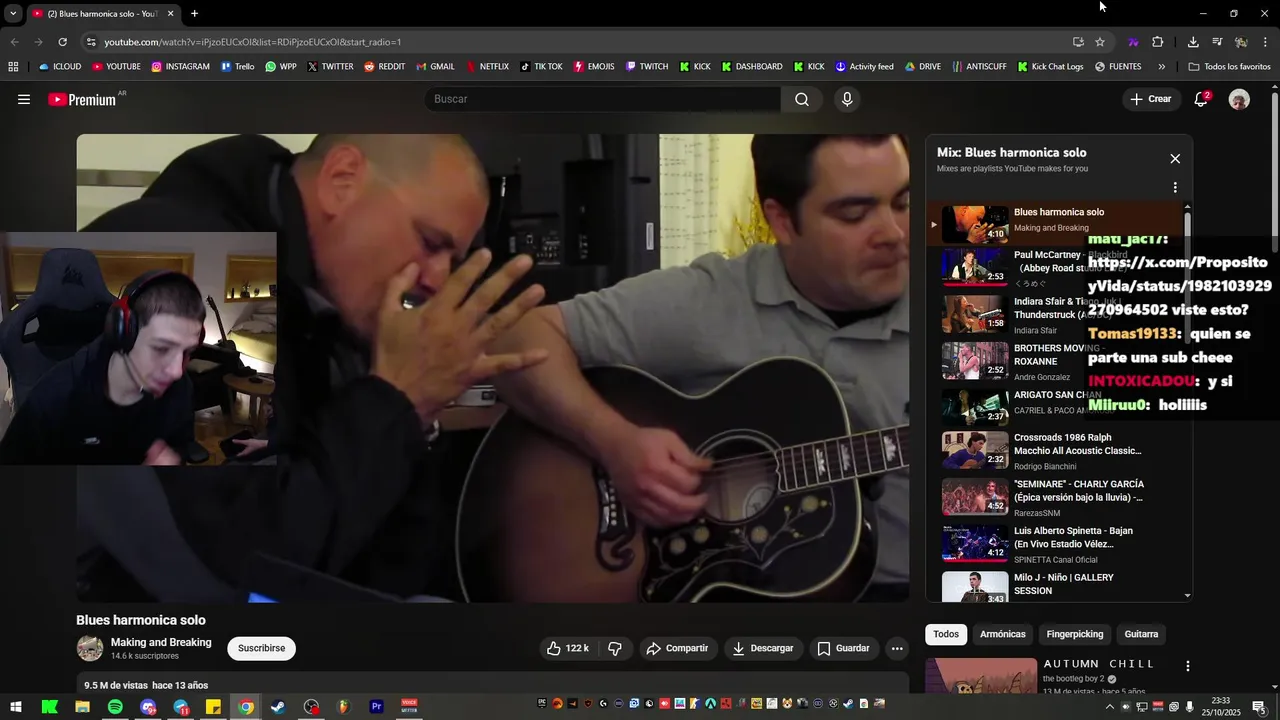Like the video with thumbs up
The width and height of the screenshot is (1280, 720).
coord(567,648)
